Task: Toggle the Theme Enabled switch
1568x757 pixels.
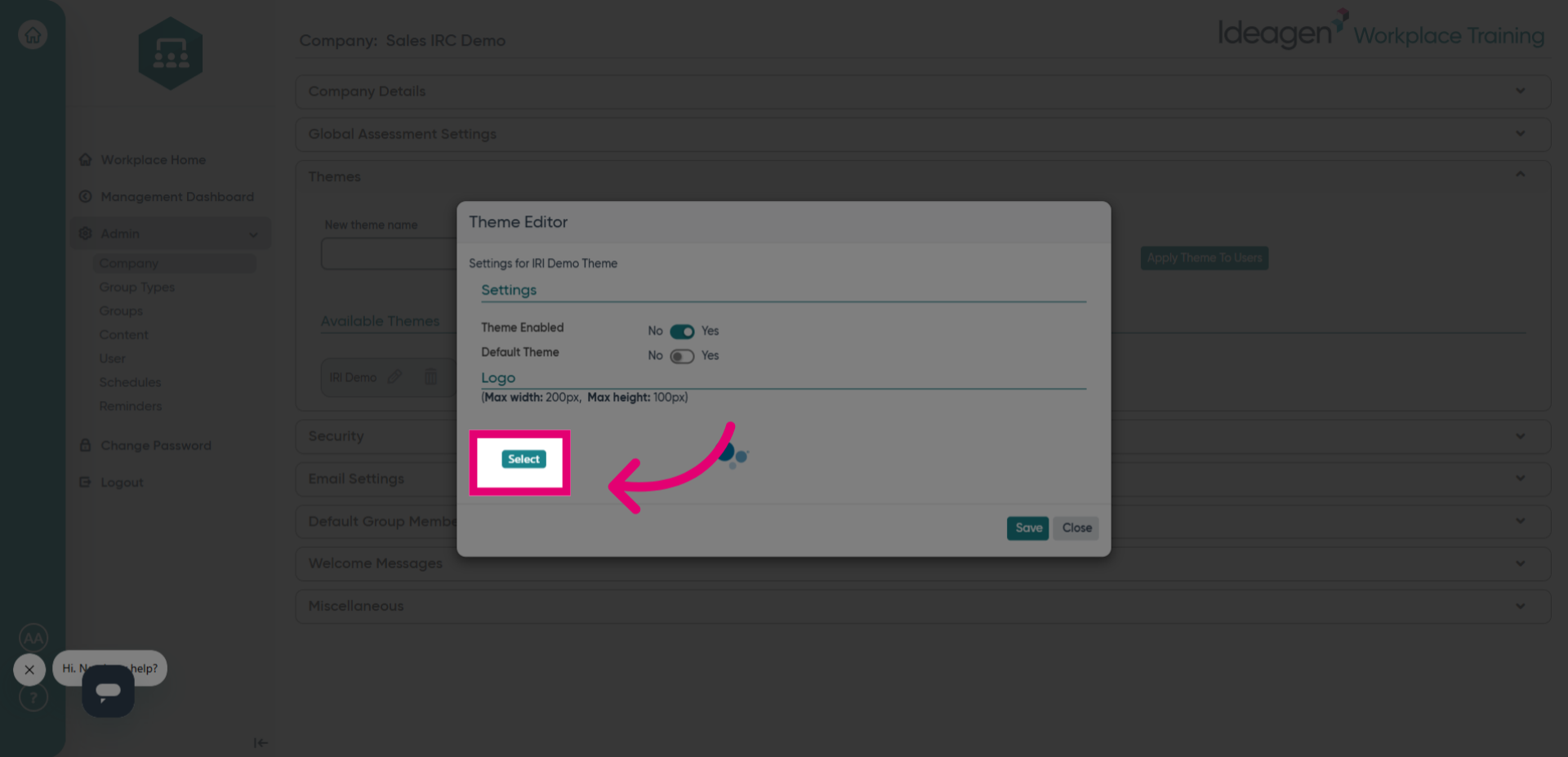Action: click(x=682, y=332)
